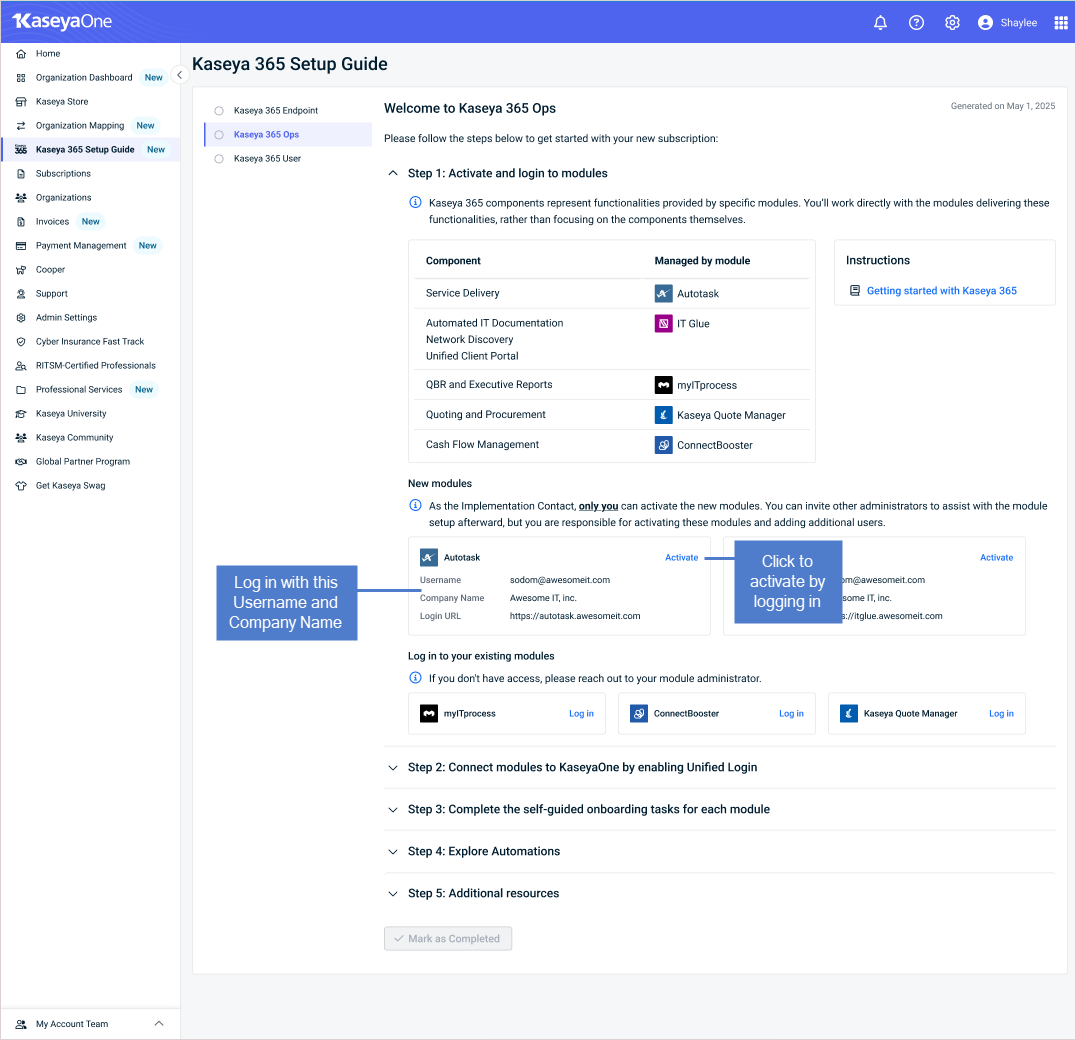Click the Mark as Completed button
1076x1040 pixels.
tap(448, 938)
